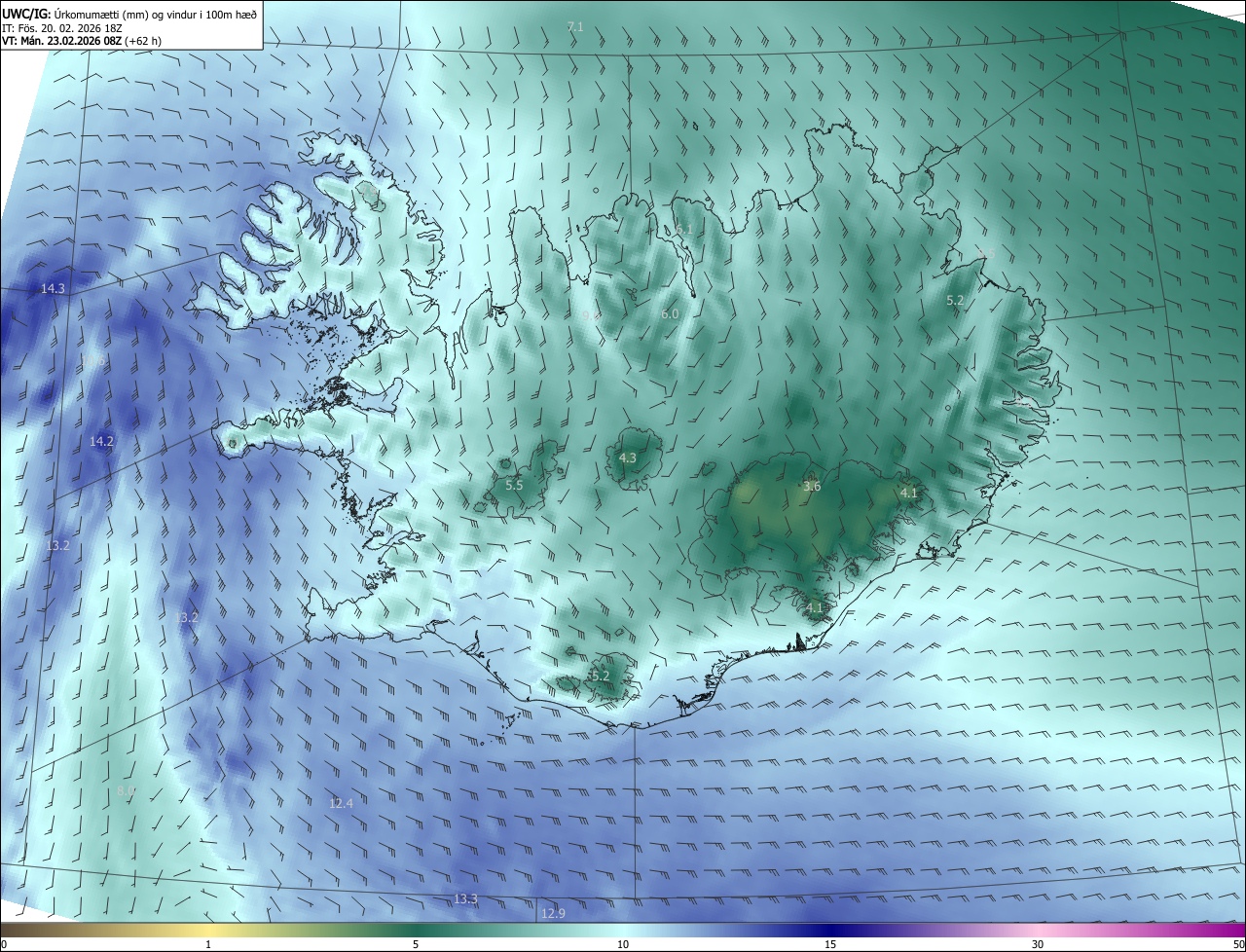Click the 15 tick on color scale

point(830,944)
